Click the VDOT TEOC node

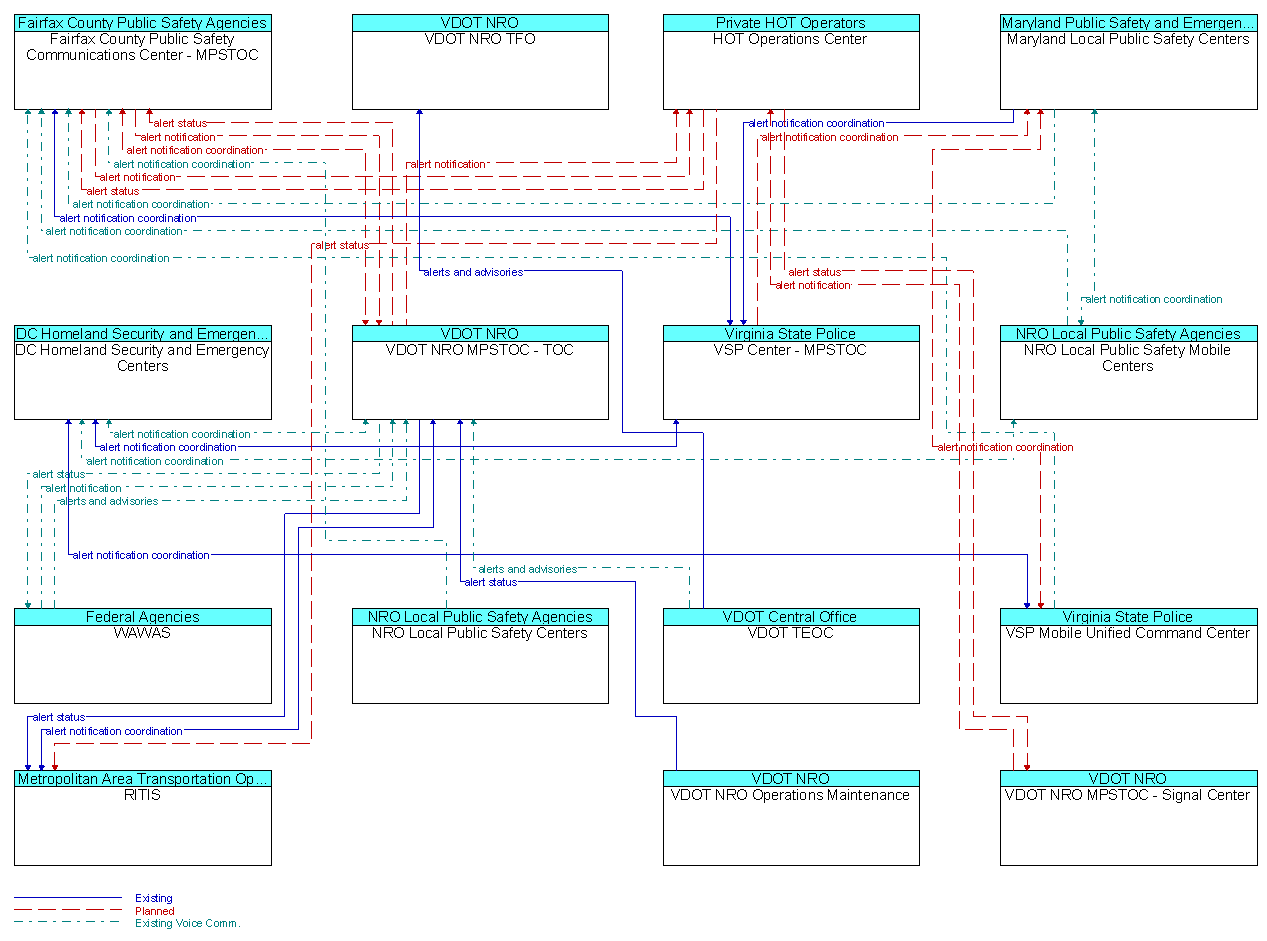pos(791,656)
